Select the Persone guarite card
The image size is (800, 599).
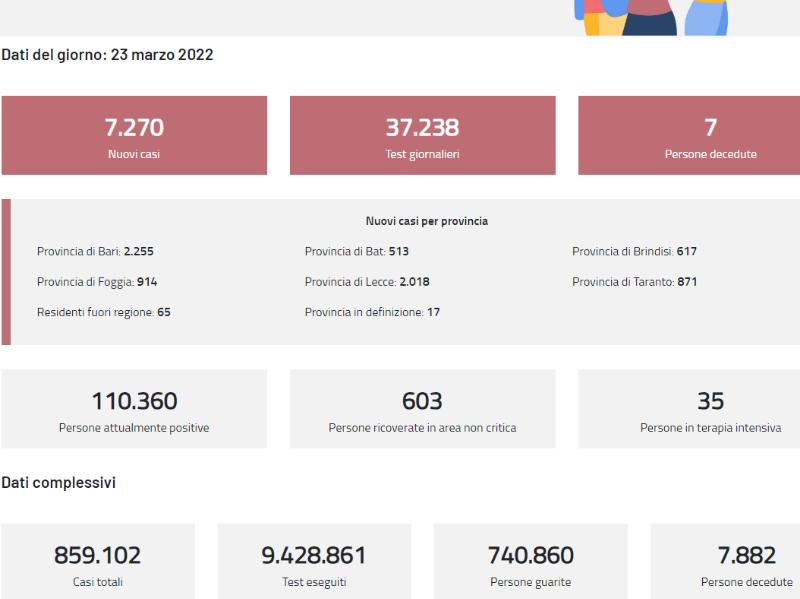(x=531, y=561)
